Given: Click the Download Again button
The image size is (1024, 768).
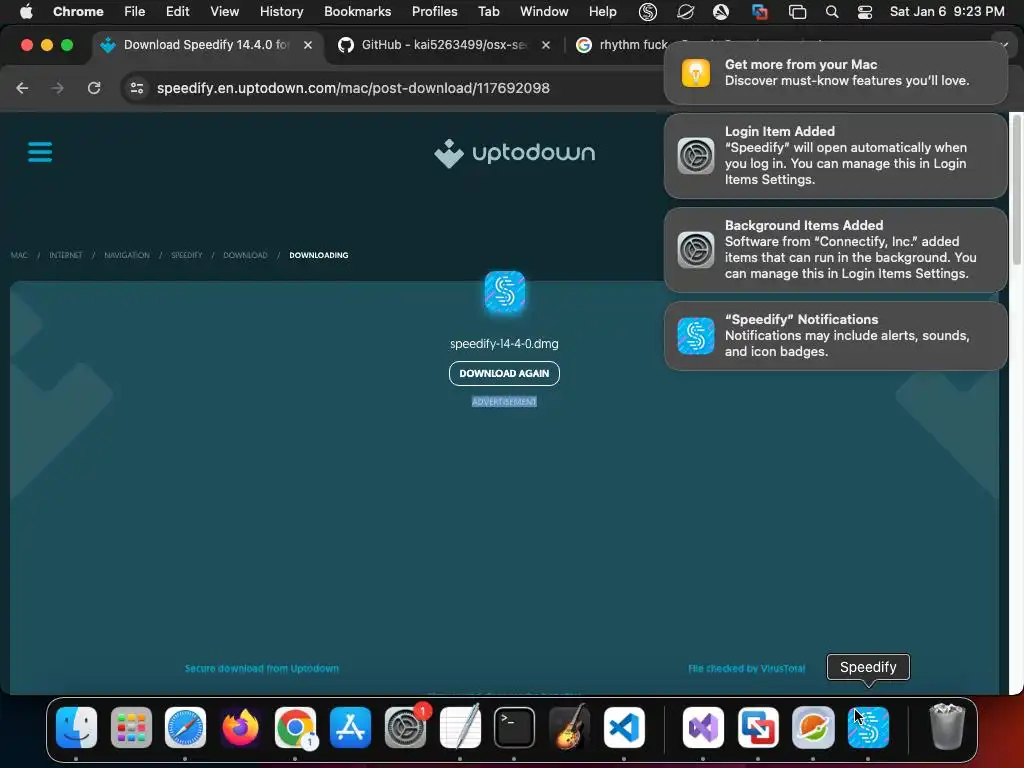Looking at the screenshot, I should tap(504, 373).
